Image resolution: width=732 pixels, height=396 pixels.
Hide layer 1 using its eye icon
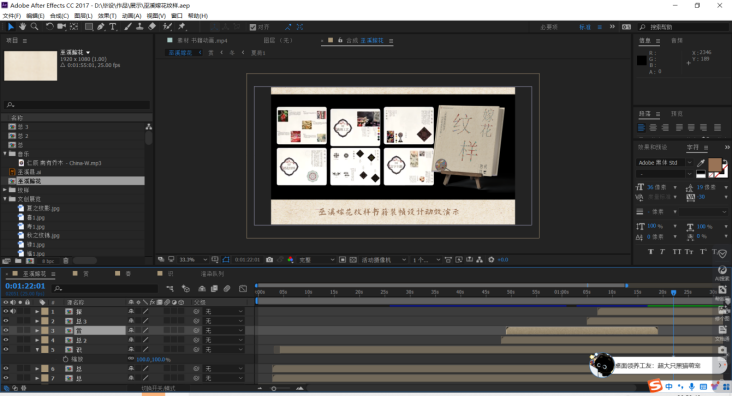[6, 311]
